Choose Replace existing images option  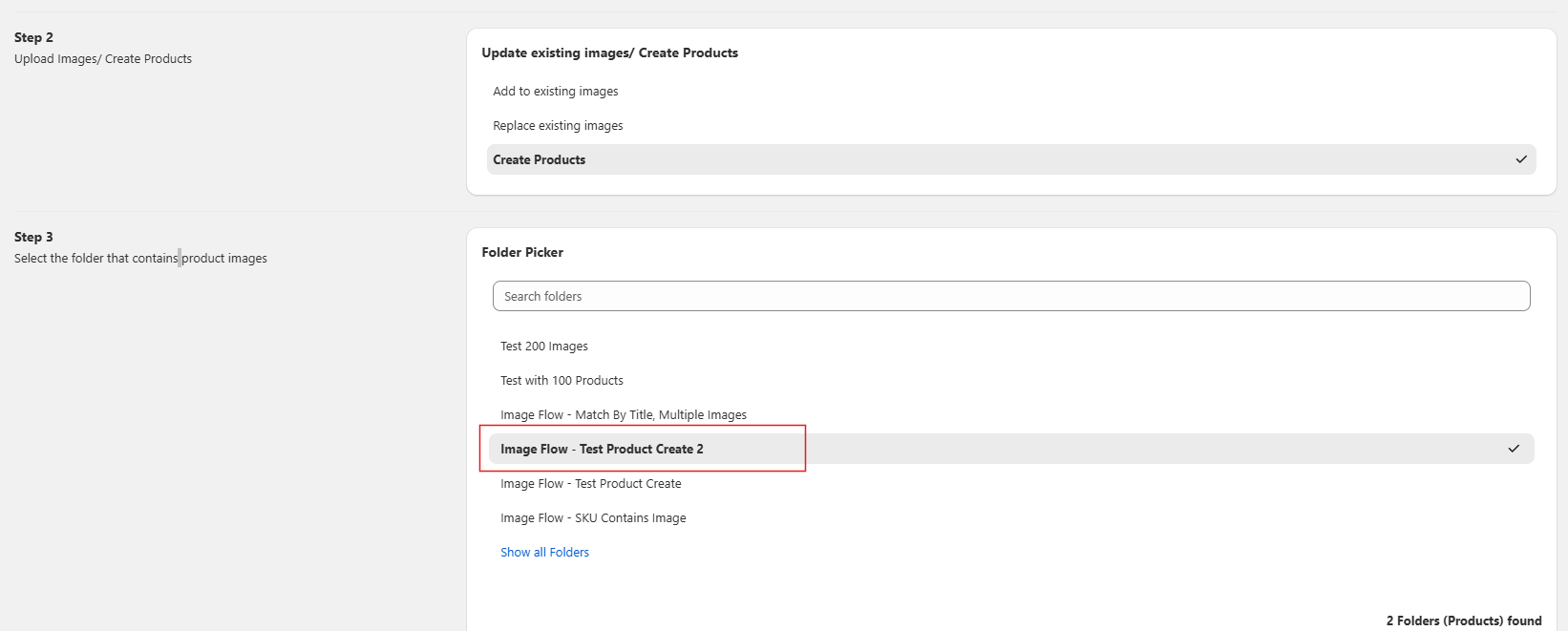coord(558,126)
